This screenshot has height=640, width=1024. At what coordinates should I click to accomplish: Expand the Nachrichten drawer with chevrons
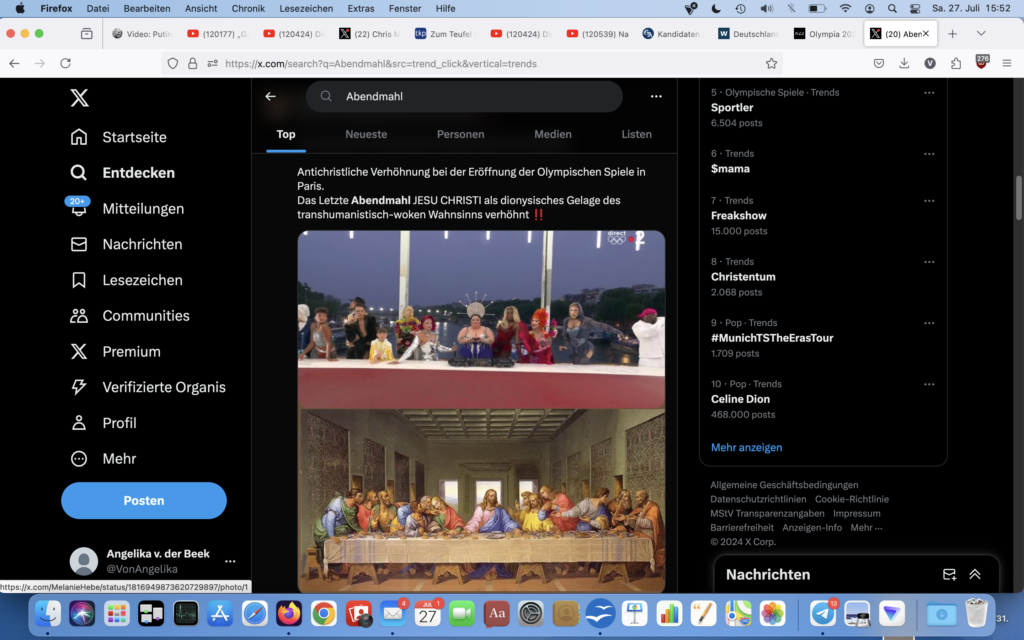(x=975, y=575)
